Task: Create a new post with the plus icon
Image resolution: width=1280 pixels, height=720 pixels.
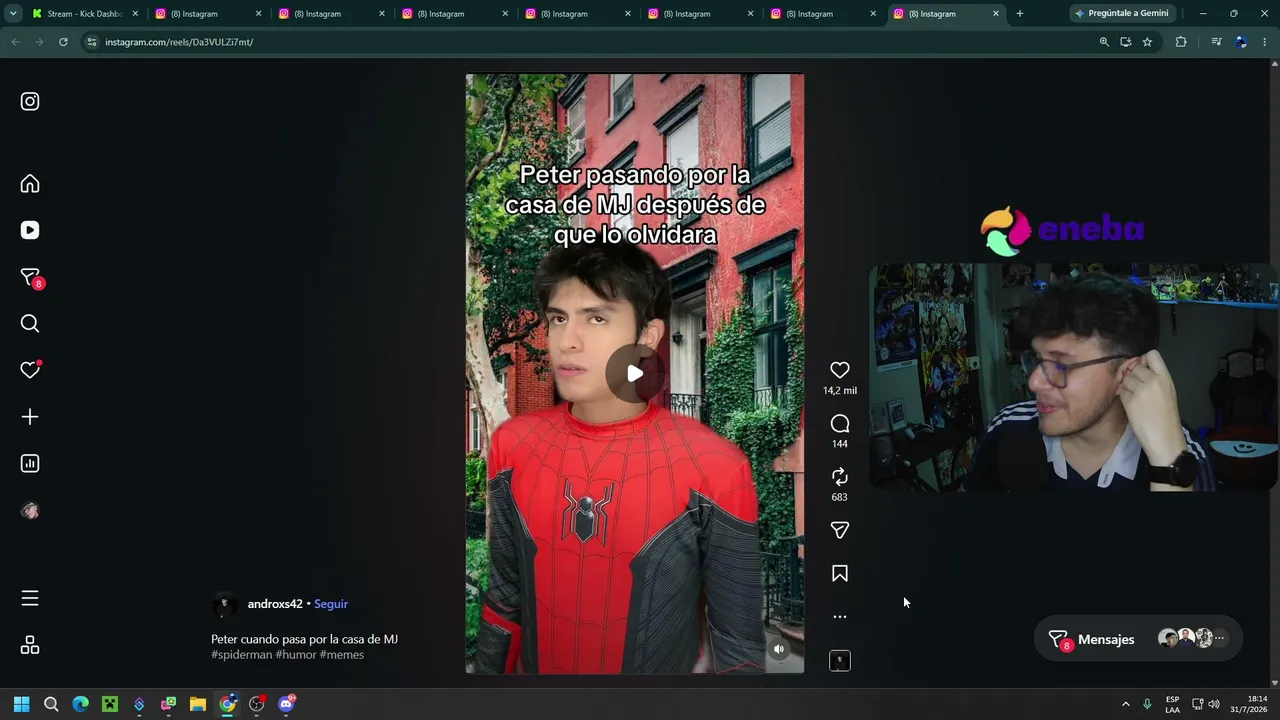Action: [30, 417]
